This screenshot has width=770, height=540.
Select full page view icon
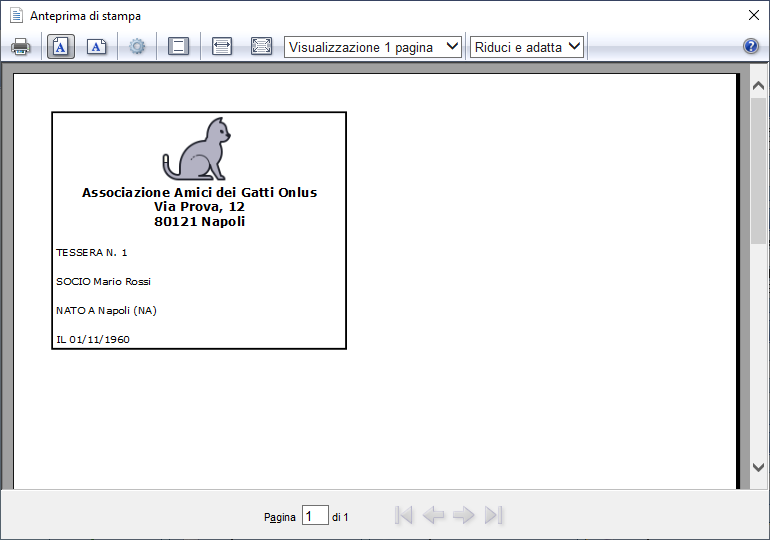click(261, 47)
